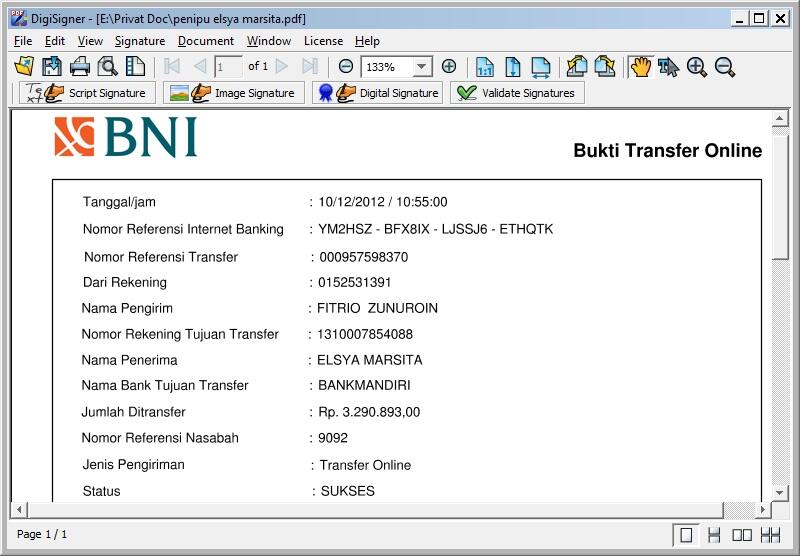Click the Print icon
800x556 pixels.
coord(80,67)
